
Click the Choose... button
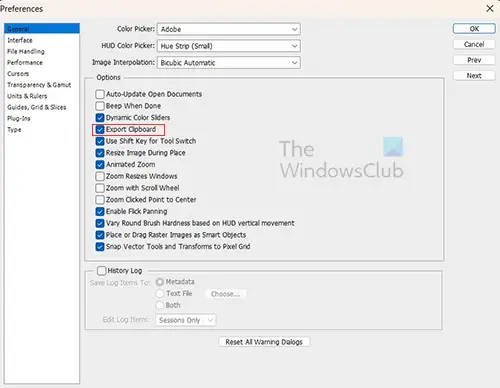[225, 294]
